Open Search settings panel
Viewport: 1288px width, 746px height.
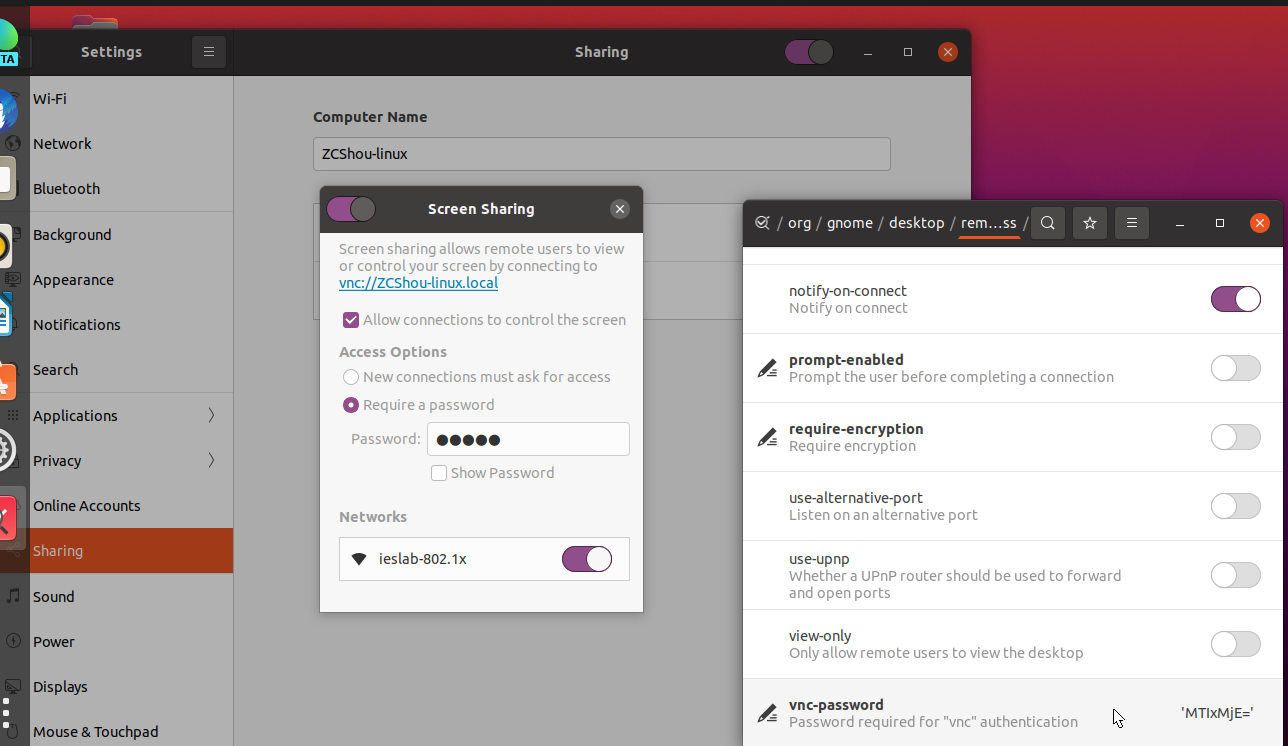click(x=117, y=370)
